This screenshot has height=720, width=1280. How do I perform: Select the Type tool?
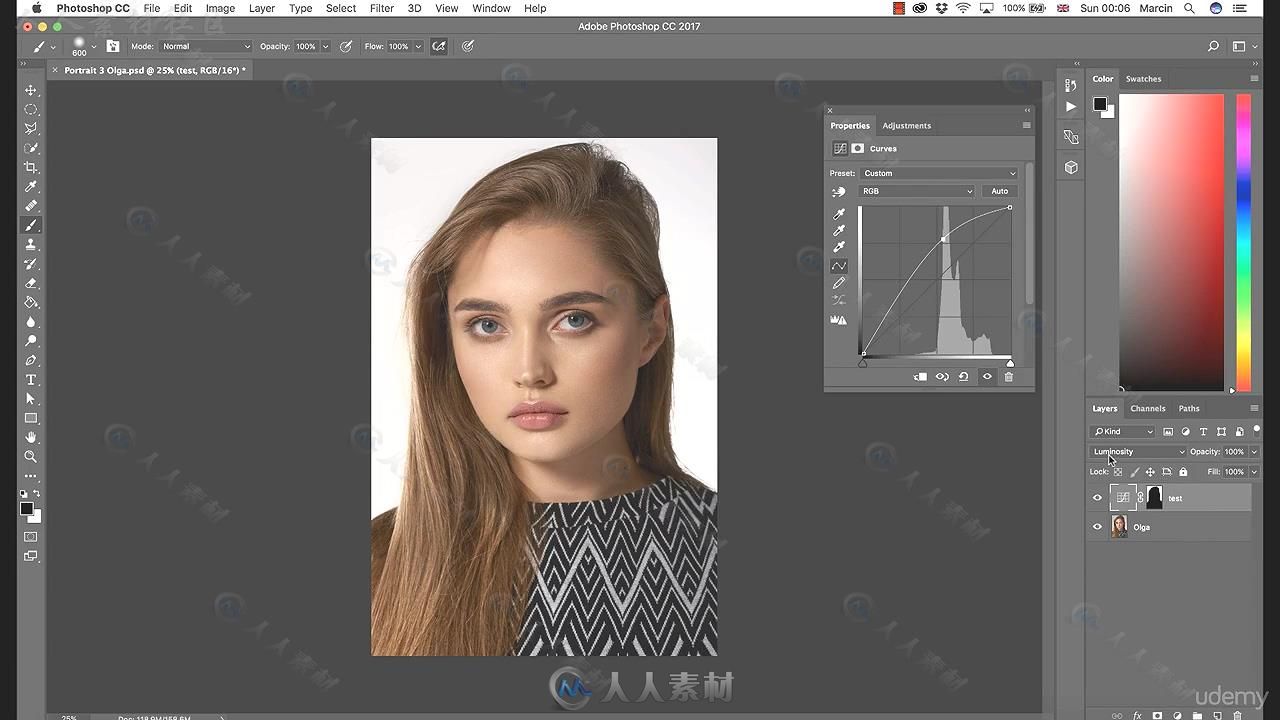click(31, 380)
